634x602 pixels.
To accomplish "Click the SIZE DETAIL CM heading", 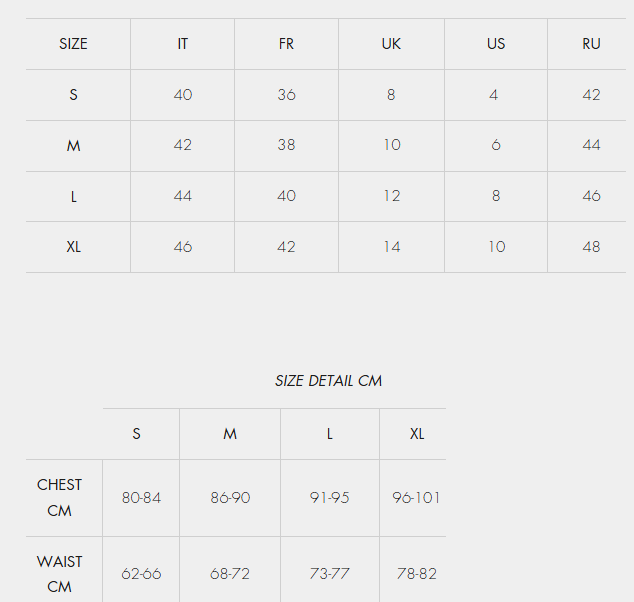I will click(328, 381).
